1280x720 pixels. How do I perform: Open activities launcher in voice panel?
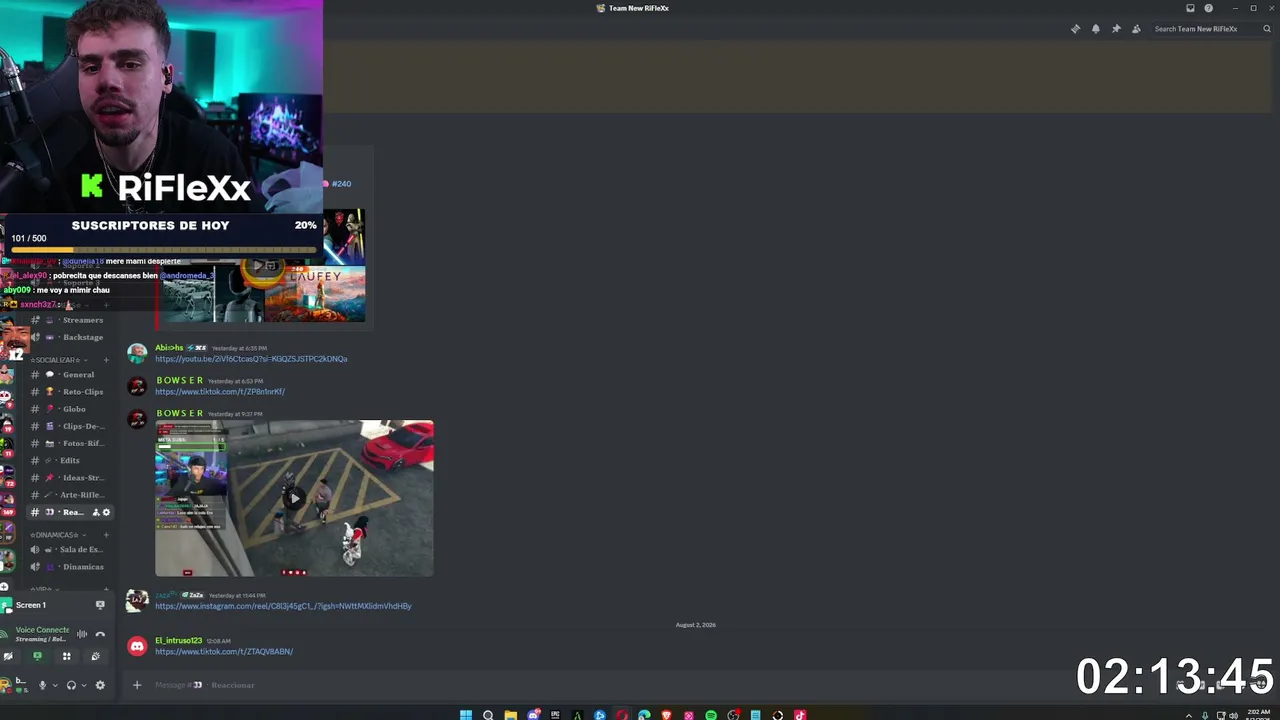[x=66, y=656]
